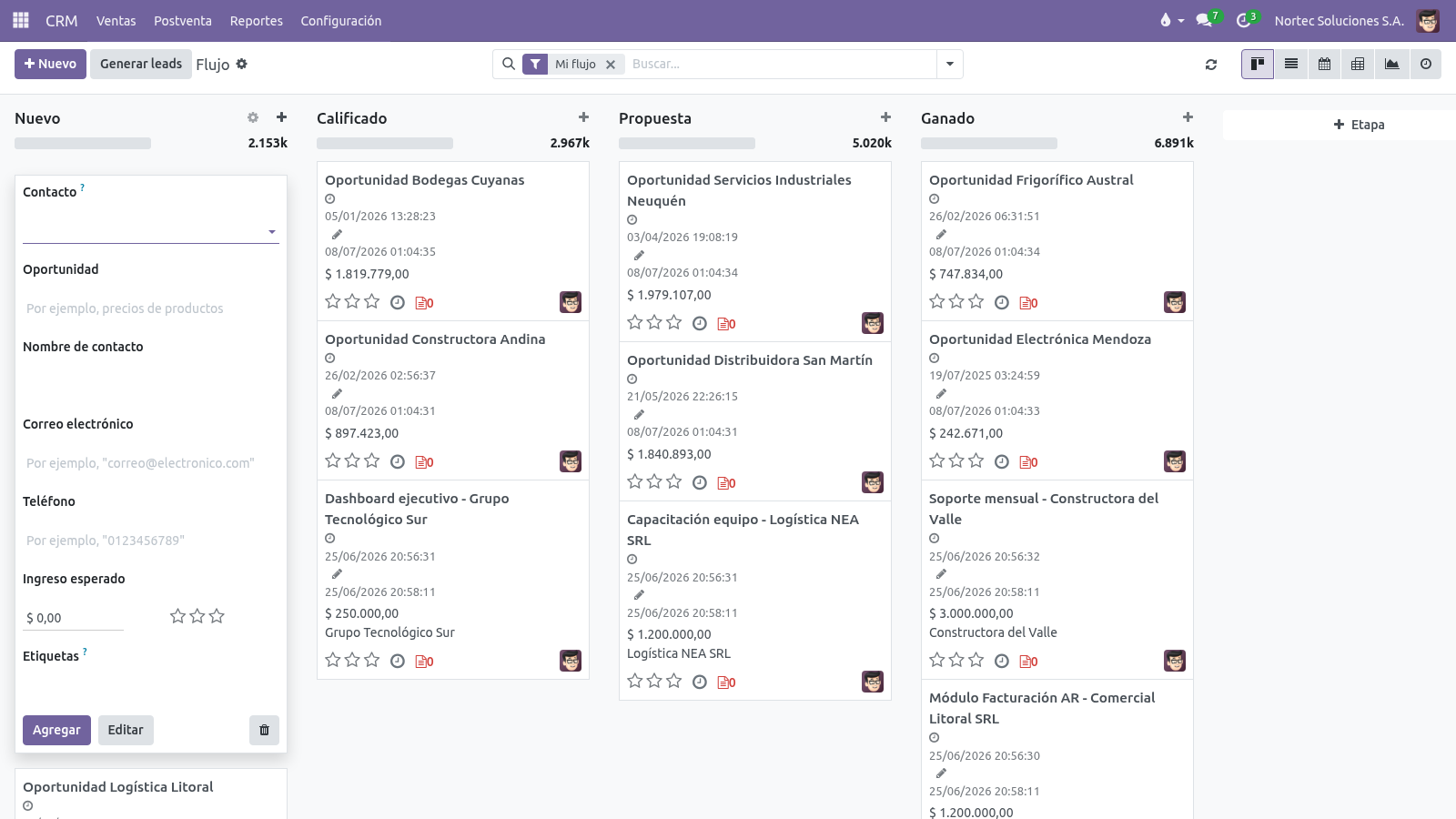Switch to graph view
Viewport: 1456px width, 819px height.
1392,64
